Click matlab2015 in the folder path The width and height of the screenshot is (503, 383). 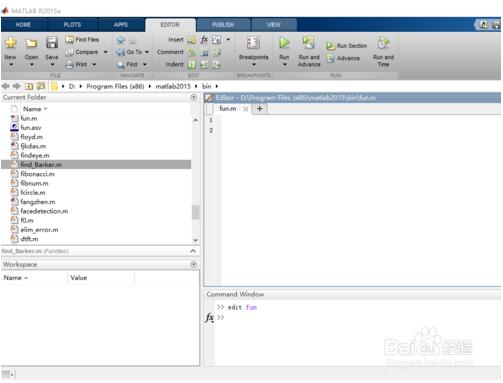(x=173, y=86)
